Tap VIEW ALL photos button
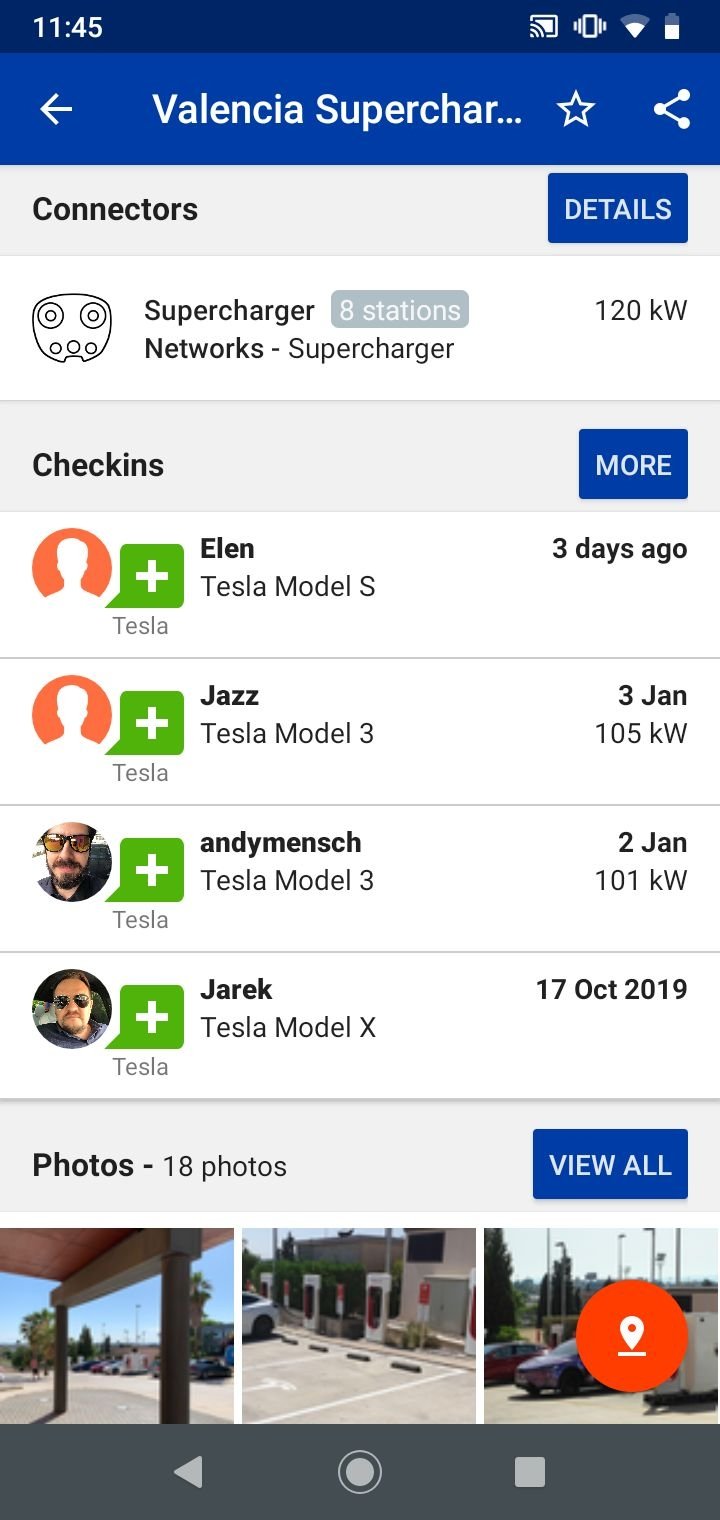The height and width of the screenshot is (1520, 720). click(610, 1164)
